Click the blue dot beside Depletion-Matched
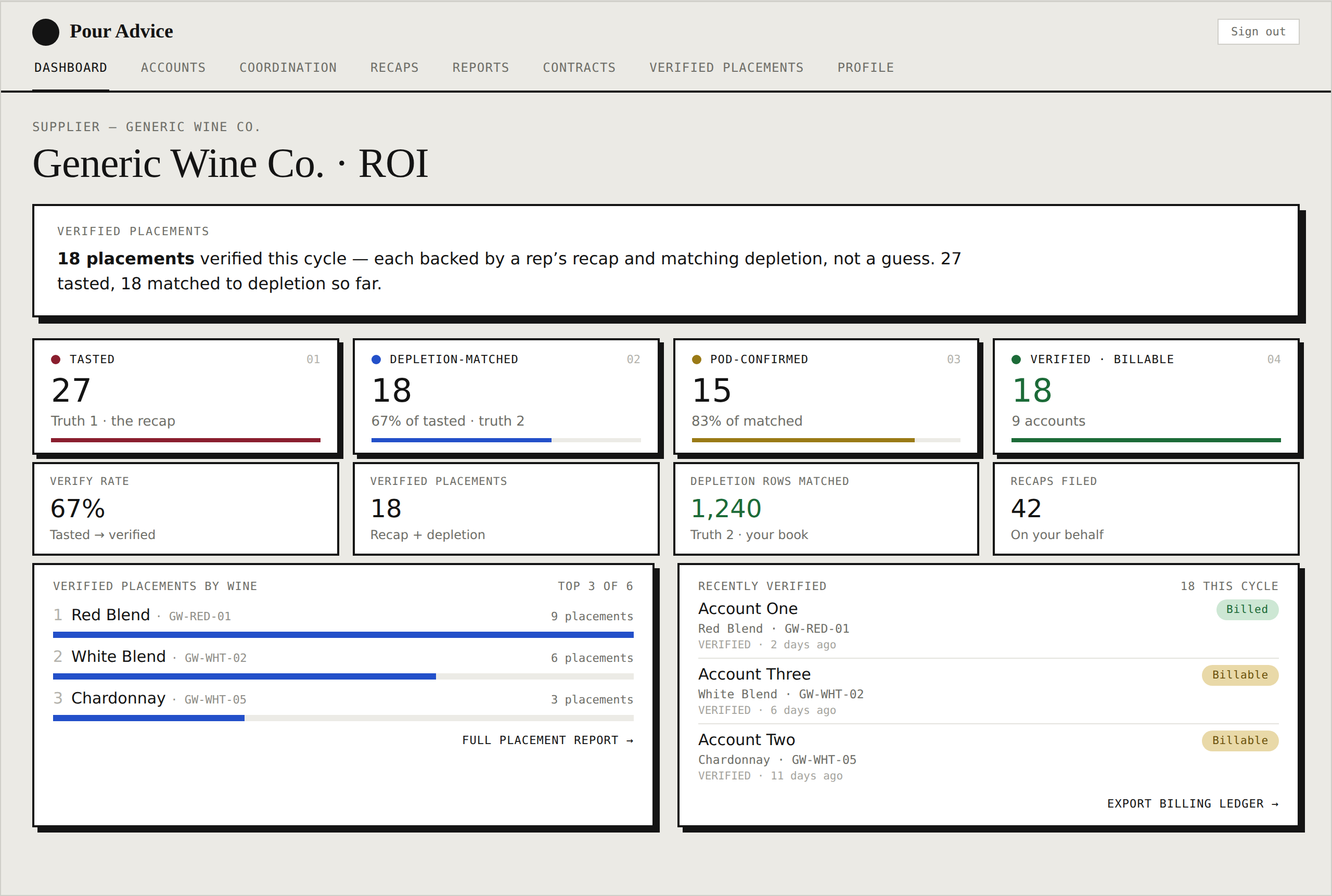The image size is (1332, 896). (376, 360)
